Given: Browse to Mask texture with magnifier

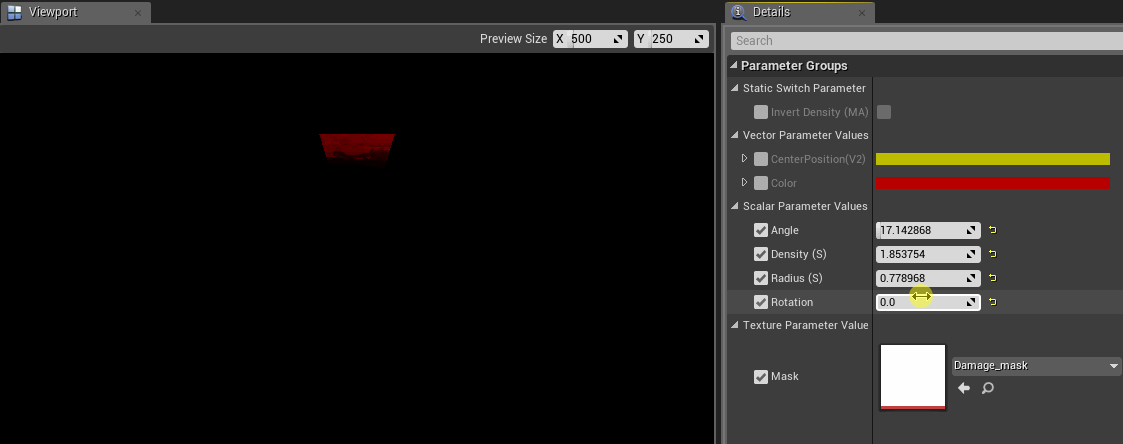Looking at the screenshot, I should tap(988, 388).
